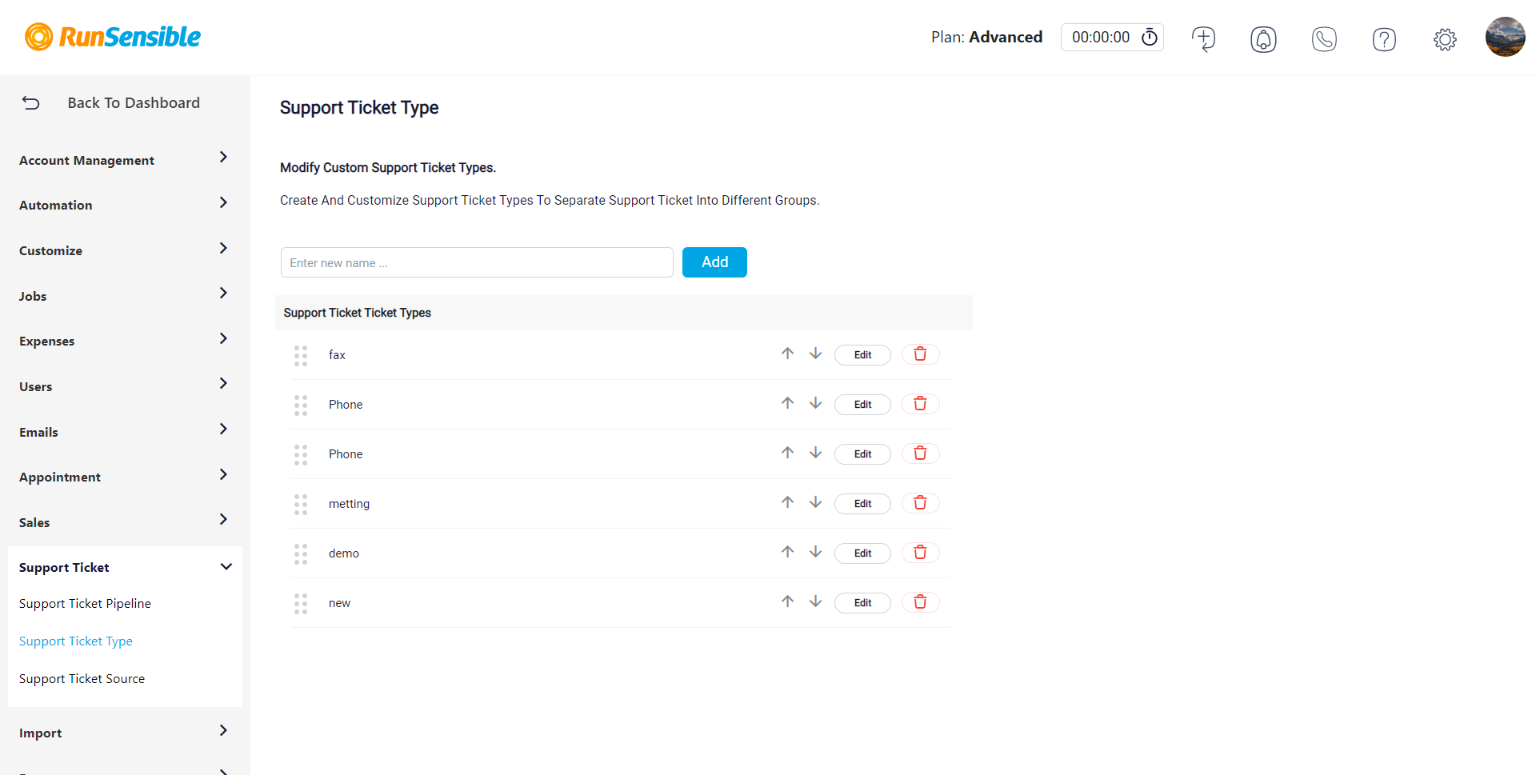The width and height of the screenshot is (1536, 775).
Task: Grab the drag handle of the demo row
Action: pyautogui.click(x=300, y=553)
